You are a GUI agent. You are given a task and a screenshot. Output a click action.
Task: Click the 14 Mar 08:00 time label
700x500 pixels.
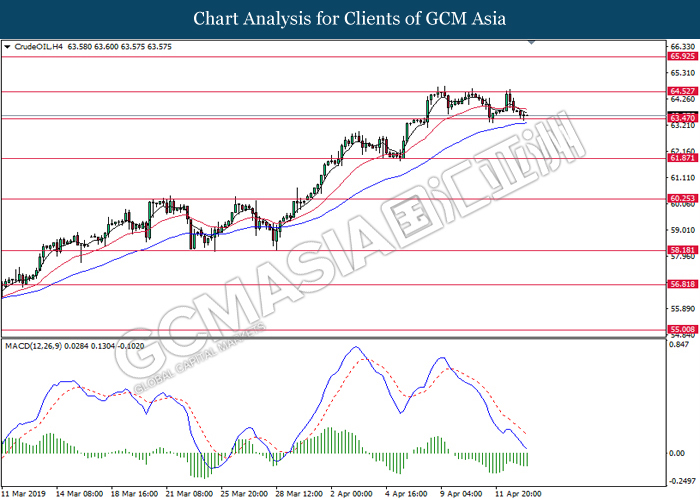point(79,494)
